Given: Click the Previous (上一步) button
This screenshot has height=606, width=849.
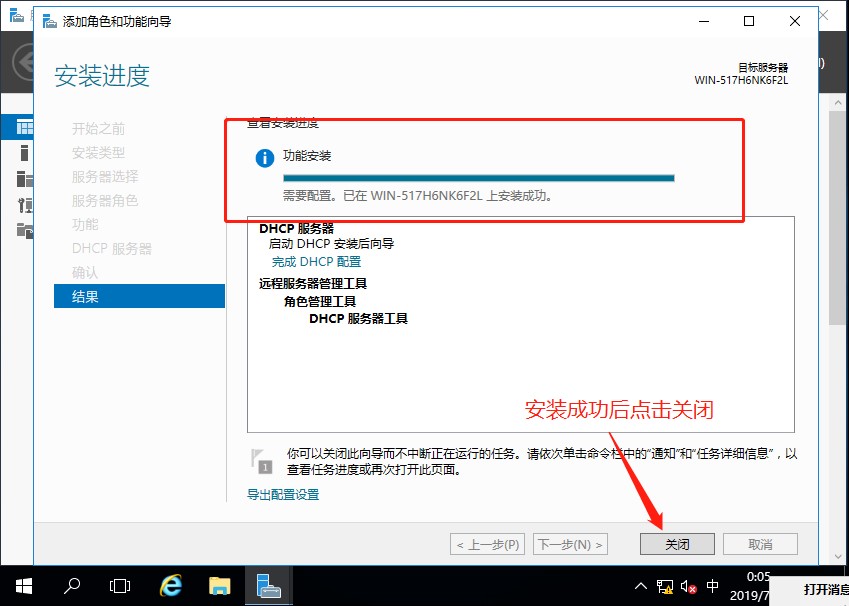Looking at the screenshot, I should [x=488, y=544].
